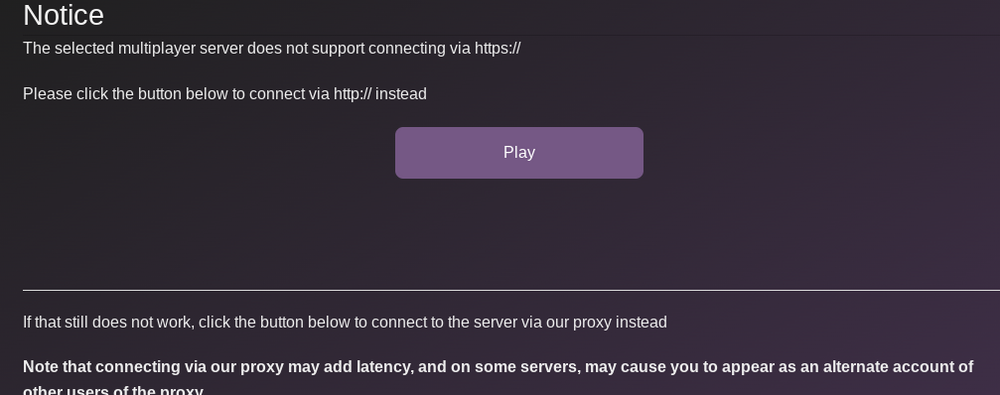Click "The selected" at the first sentence start
The height and width of the screenshot is (395, 1000).
68,48
